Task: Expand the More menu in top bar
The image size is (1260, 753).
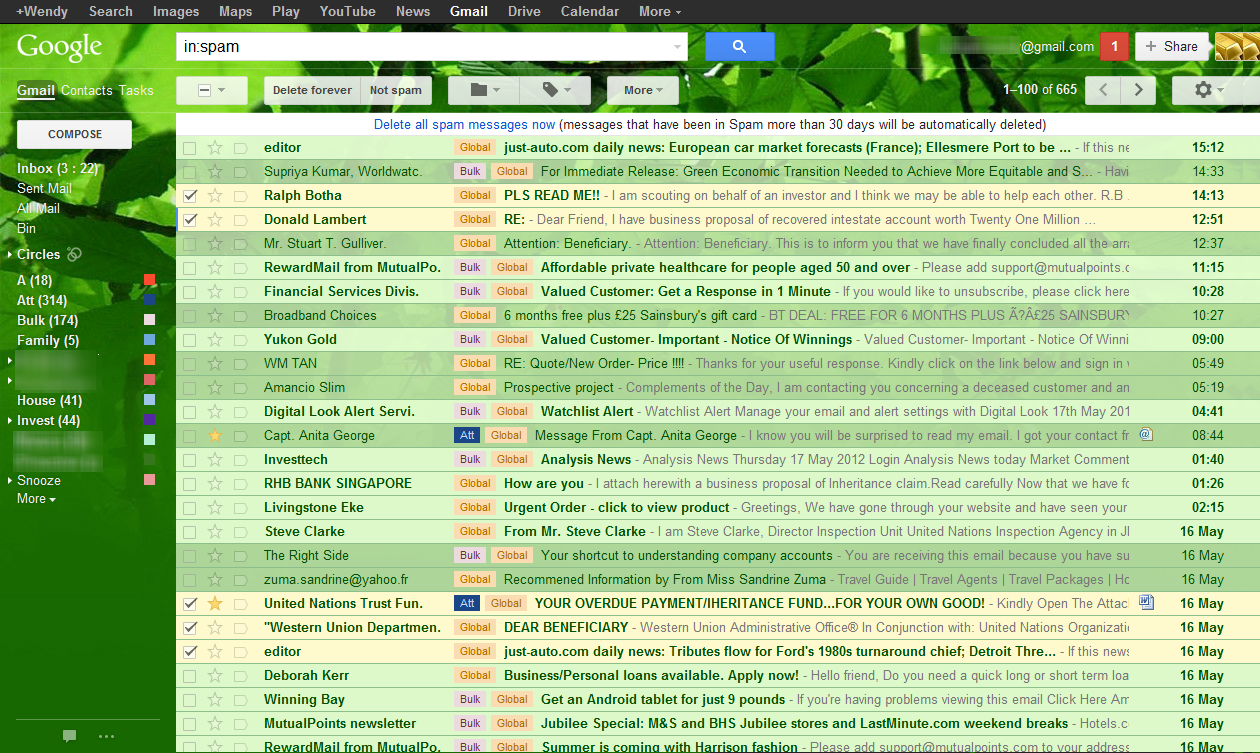Action: pos(660,11)
